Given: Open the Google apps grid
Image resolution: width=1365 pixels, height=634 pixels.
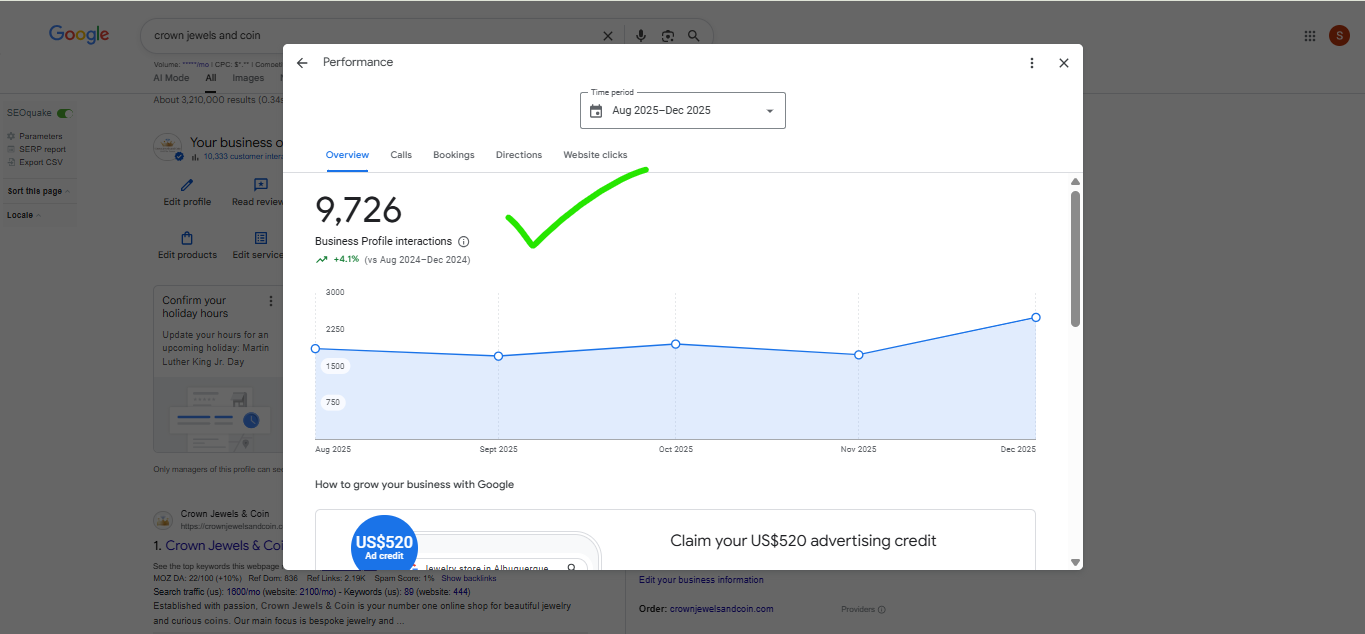Looking at the screenshot, I should (1310, 36).
